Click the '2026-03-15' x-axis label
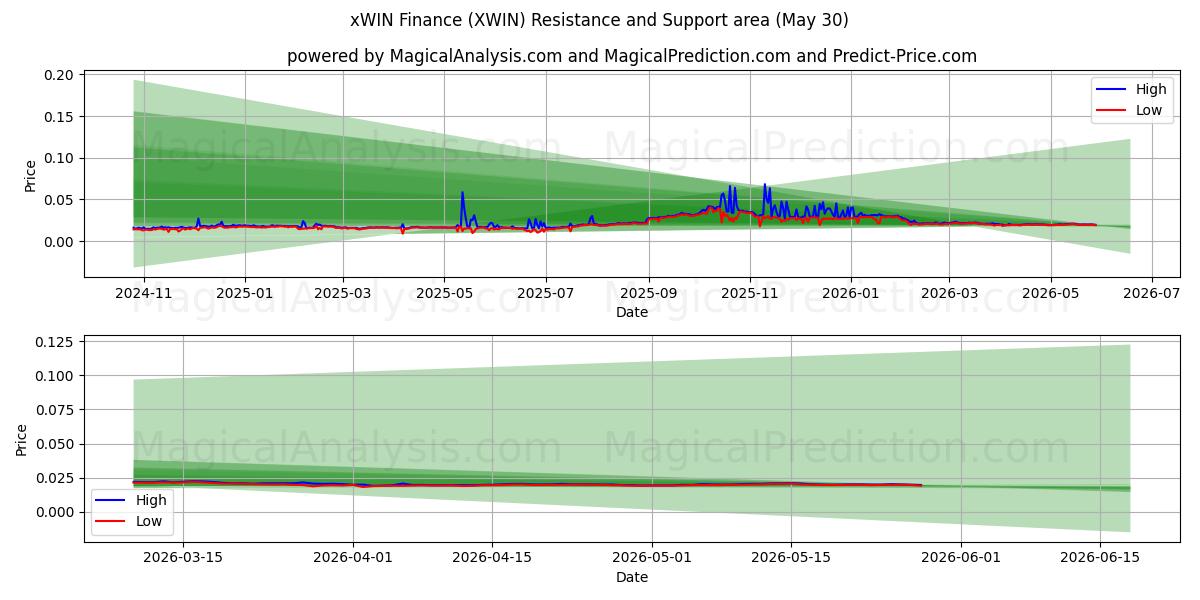The image size is (1200, 600). (183, 559)
